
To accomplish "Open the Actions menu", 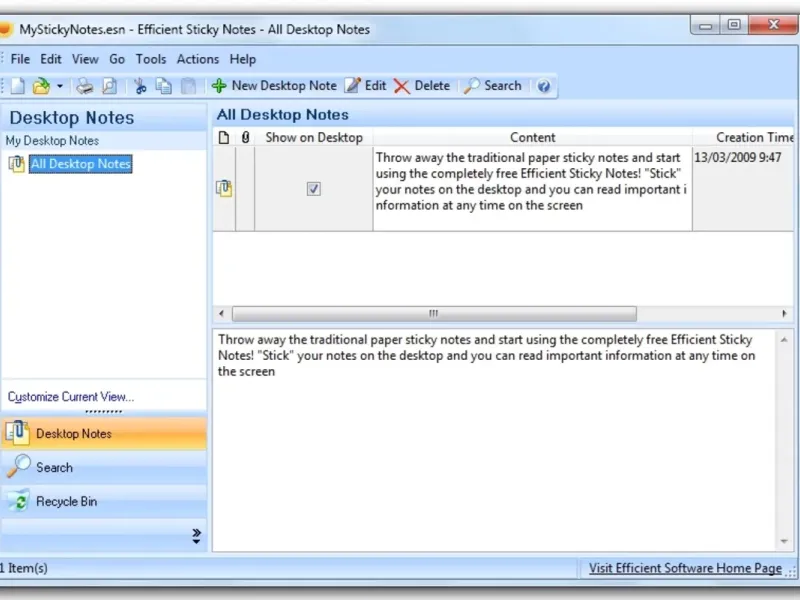I will click(x=198, y=59).
